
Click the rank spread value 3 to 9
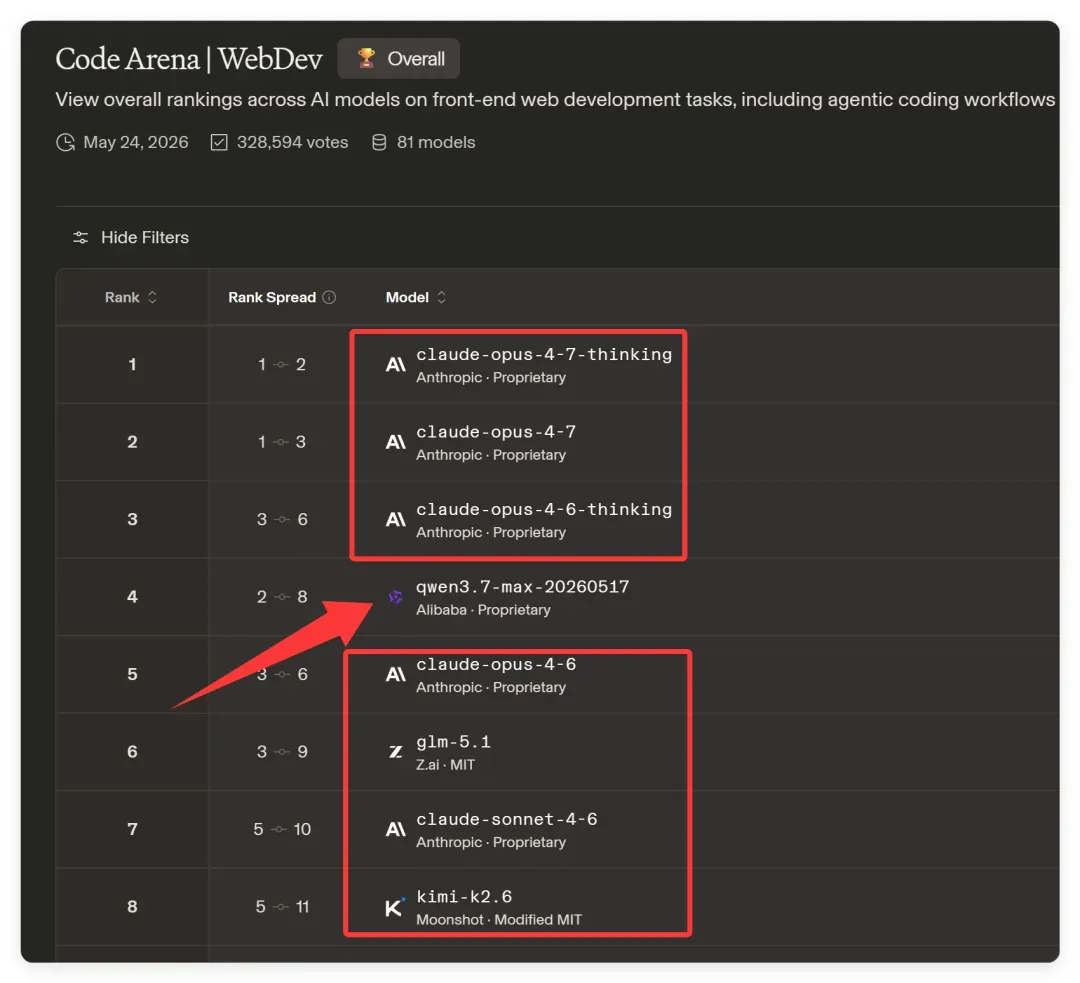[x=282, y=752]
